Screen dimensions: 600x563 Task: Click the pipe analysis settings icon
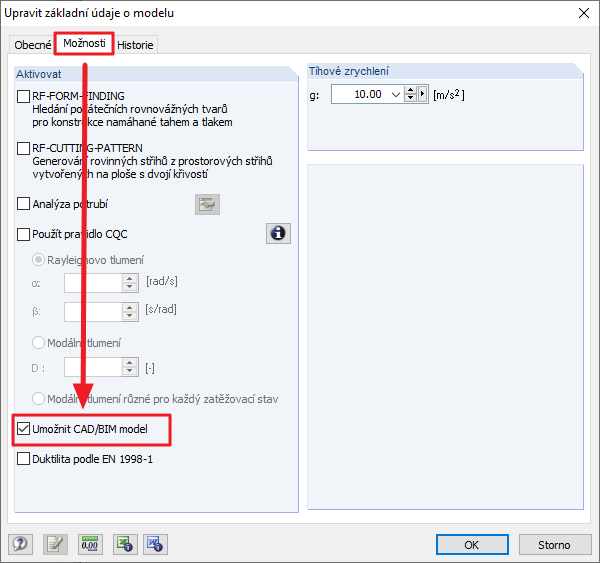(x=207, y=204)
